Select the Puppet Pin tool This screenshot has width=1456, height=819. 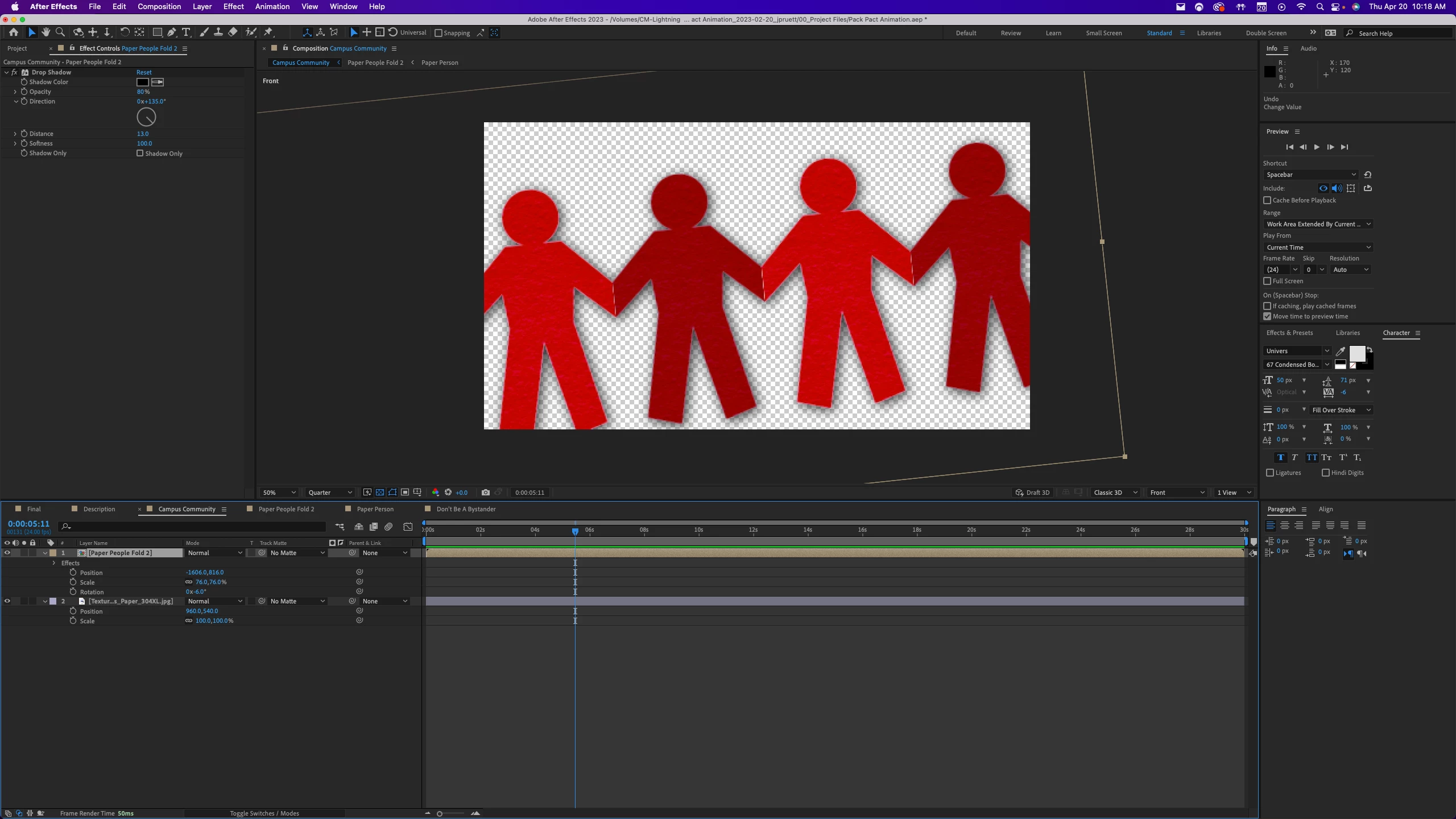268,32
